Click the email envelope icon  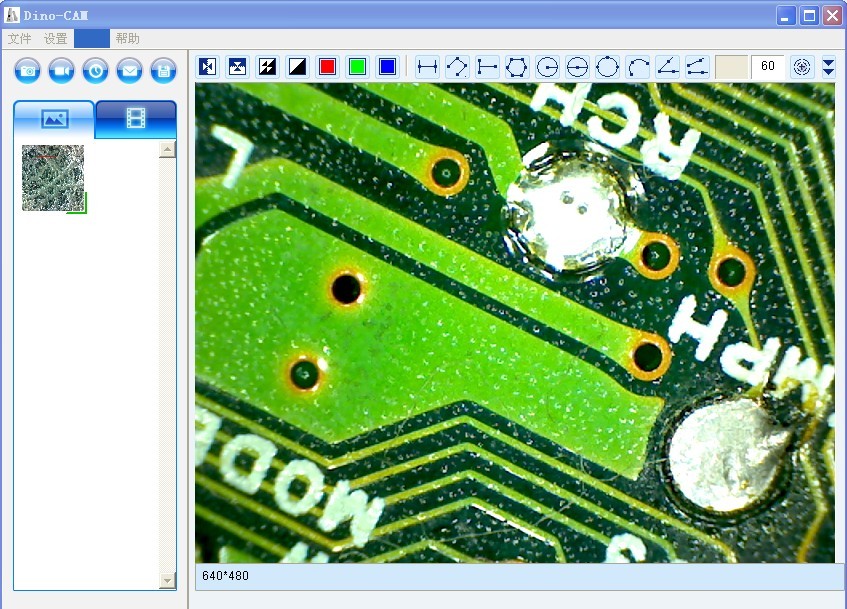tap(129, 70)
